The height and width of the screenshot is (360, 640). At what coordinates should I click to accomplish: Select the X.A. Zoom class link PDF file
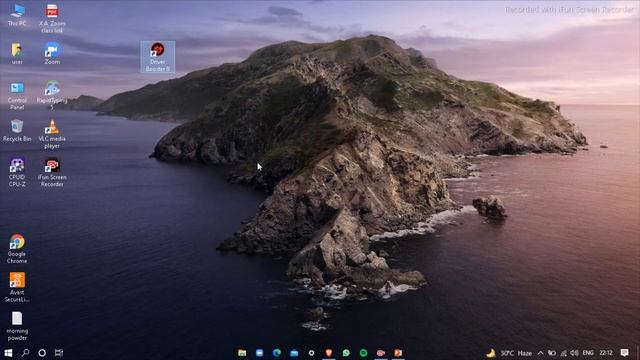click(52, 18)
